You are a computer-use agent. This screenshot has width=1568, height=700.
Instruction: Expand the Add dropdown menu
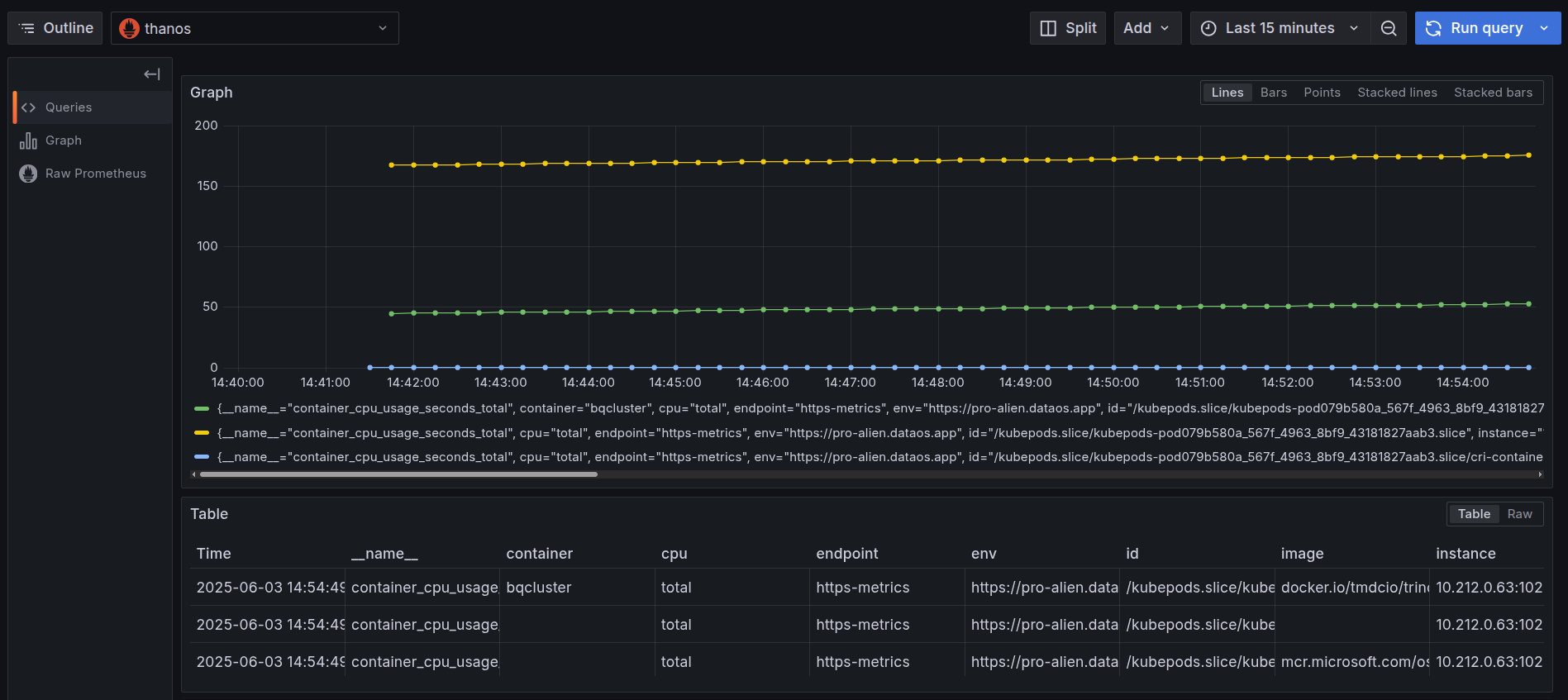click(x=1147, y=28)
